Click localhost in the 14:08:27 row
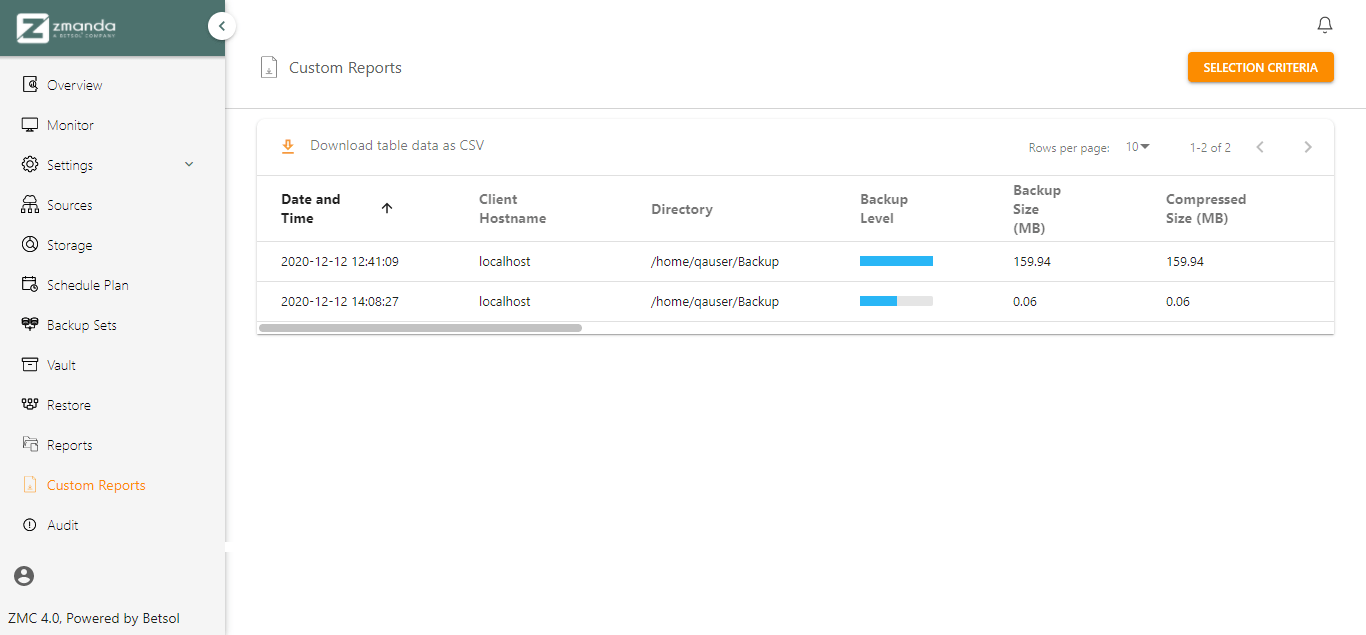The height and width of the screenshot is (635, 1366). pyautogui.click(x=505, y=301)
